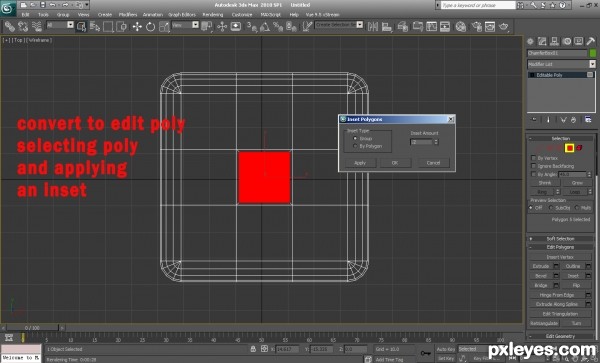Click the Pin Stack icon
Image resolution: width=600 pixels, height=363 pixels.
pyautogui.click(x=534, y=120)
